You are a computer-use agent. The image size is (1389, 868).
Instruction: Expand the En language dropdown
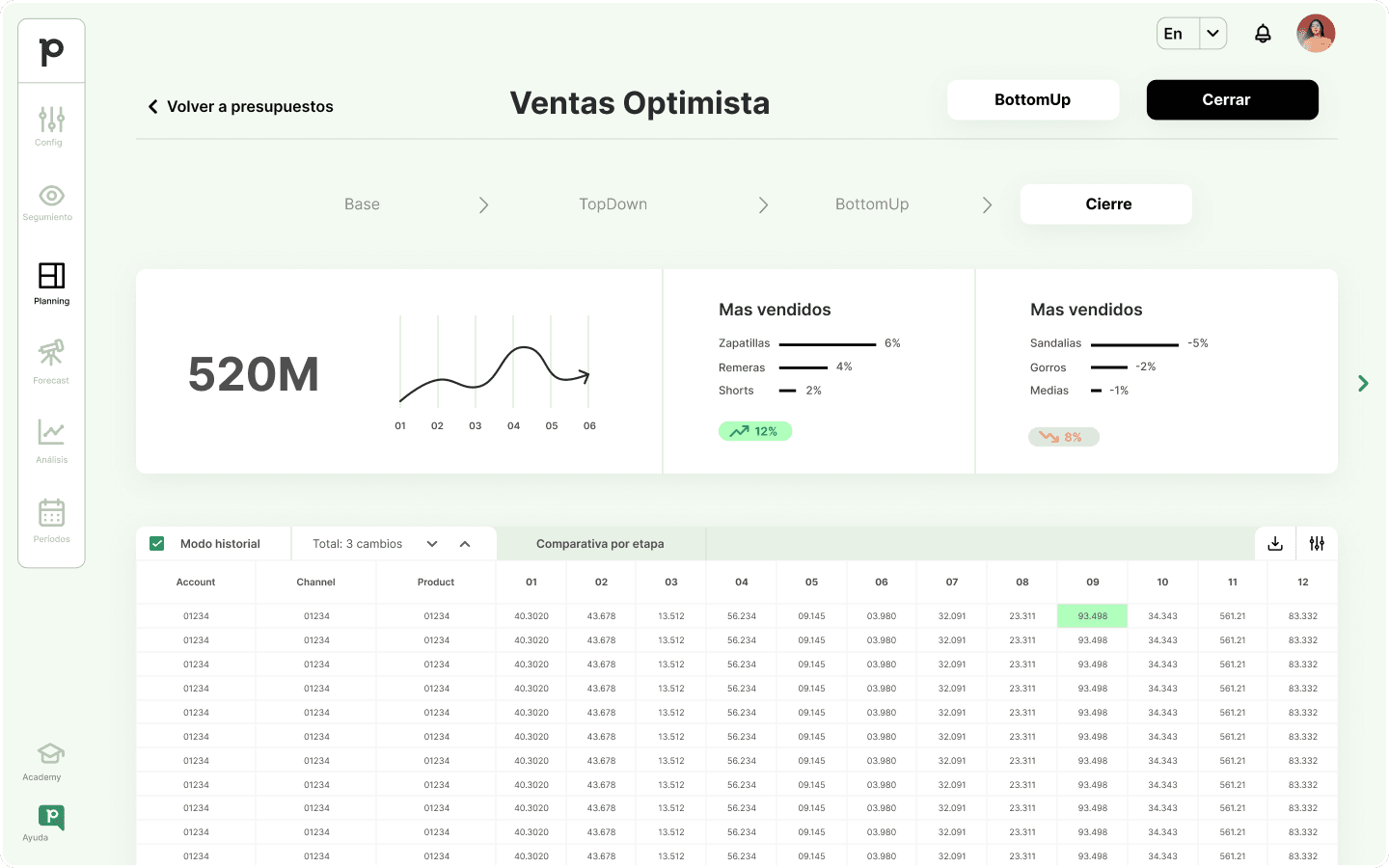point(1212,34)
